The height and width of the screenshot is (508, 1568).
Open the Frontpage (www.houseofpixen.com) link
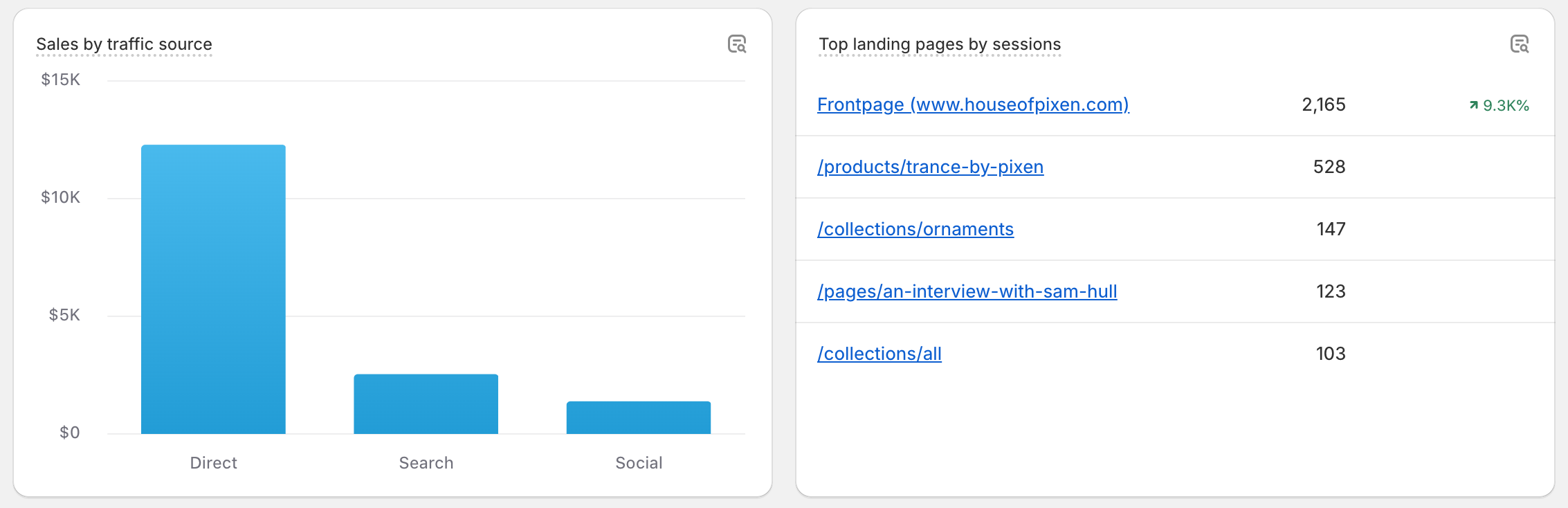(972, 105)
